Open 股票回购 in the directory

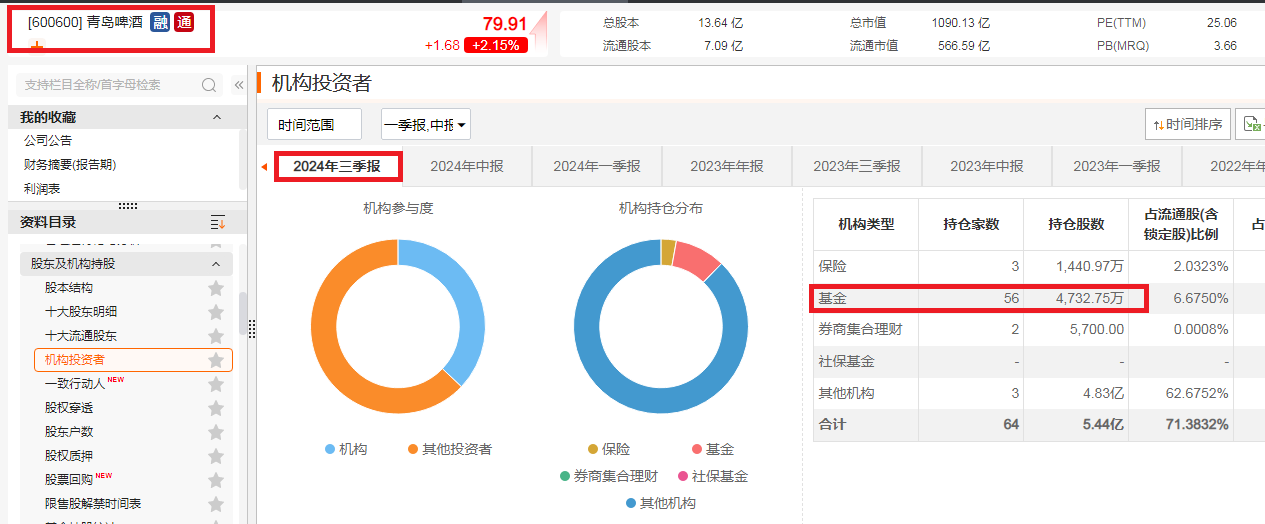tap(69, 480)
